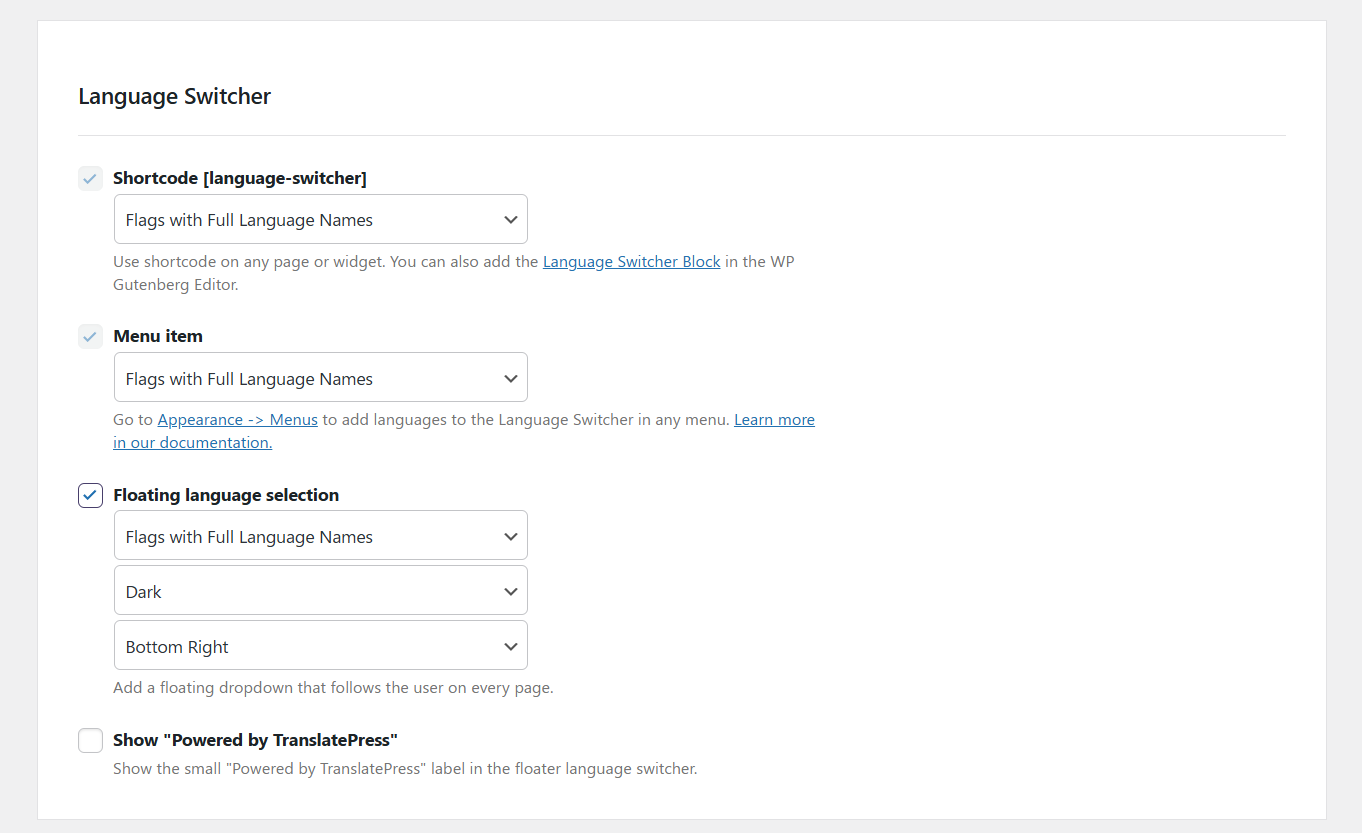Toggle the Menu item checkbox

[90, 336]
